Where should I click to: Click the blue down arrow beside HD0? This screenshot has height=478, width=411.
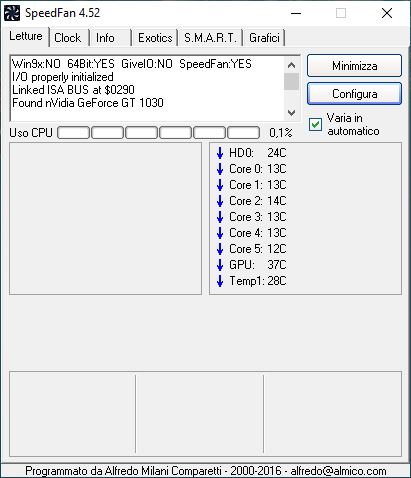point(220,153)
